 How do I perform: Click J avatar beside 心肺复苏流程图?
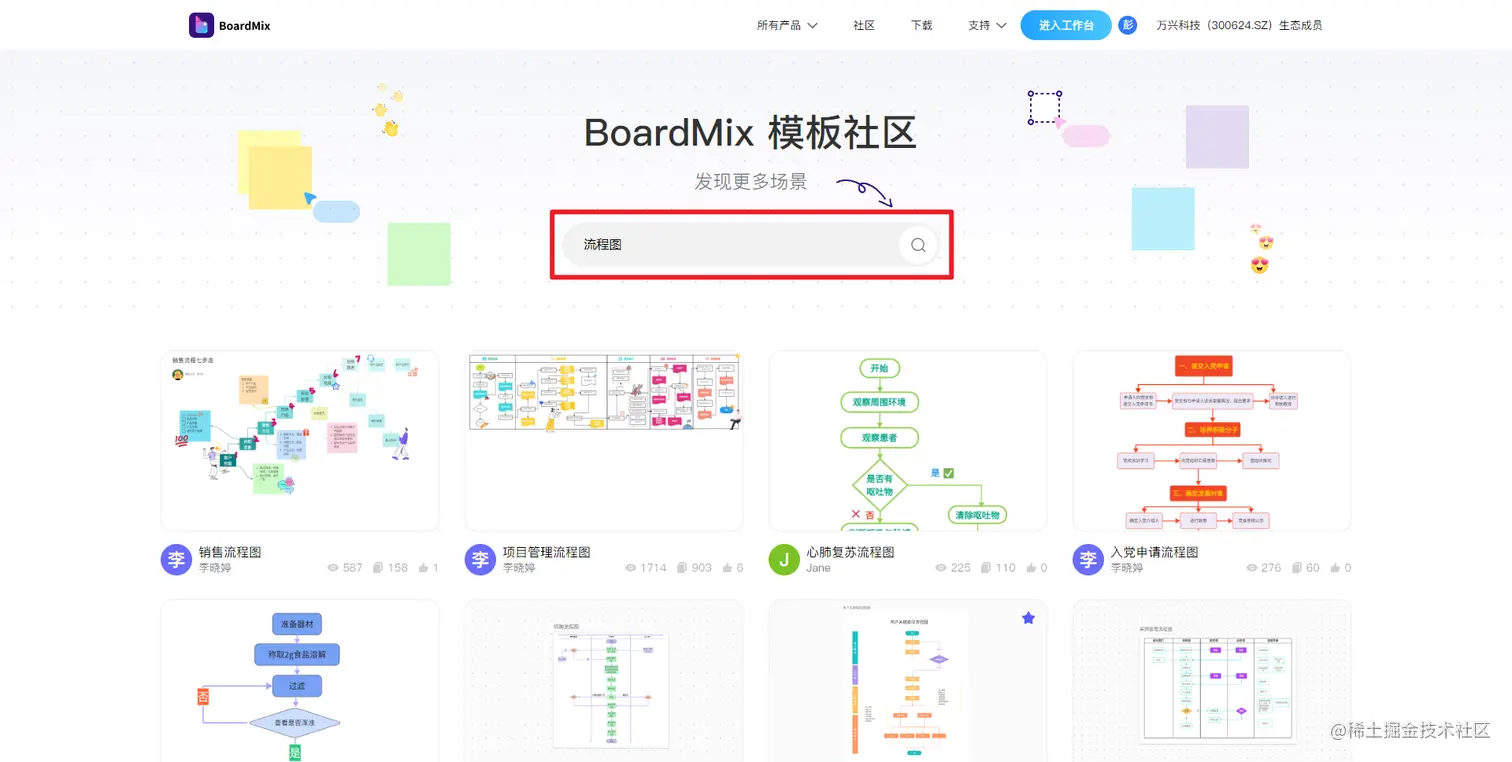point(784,560)
